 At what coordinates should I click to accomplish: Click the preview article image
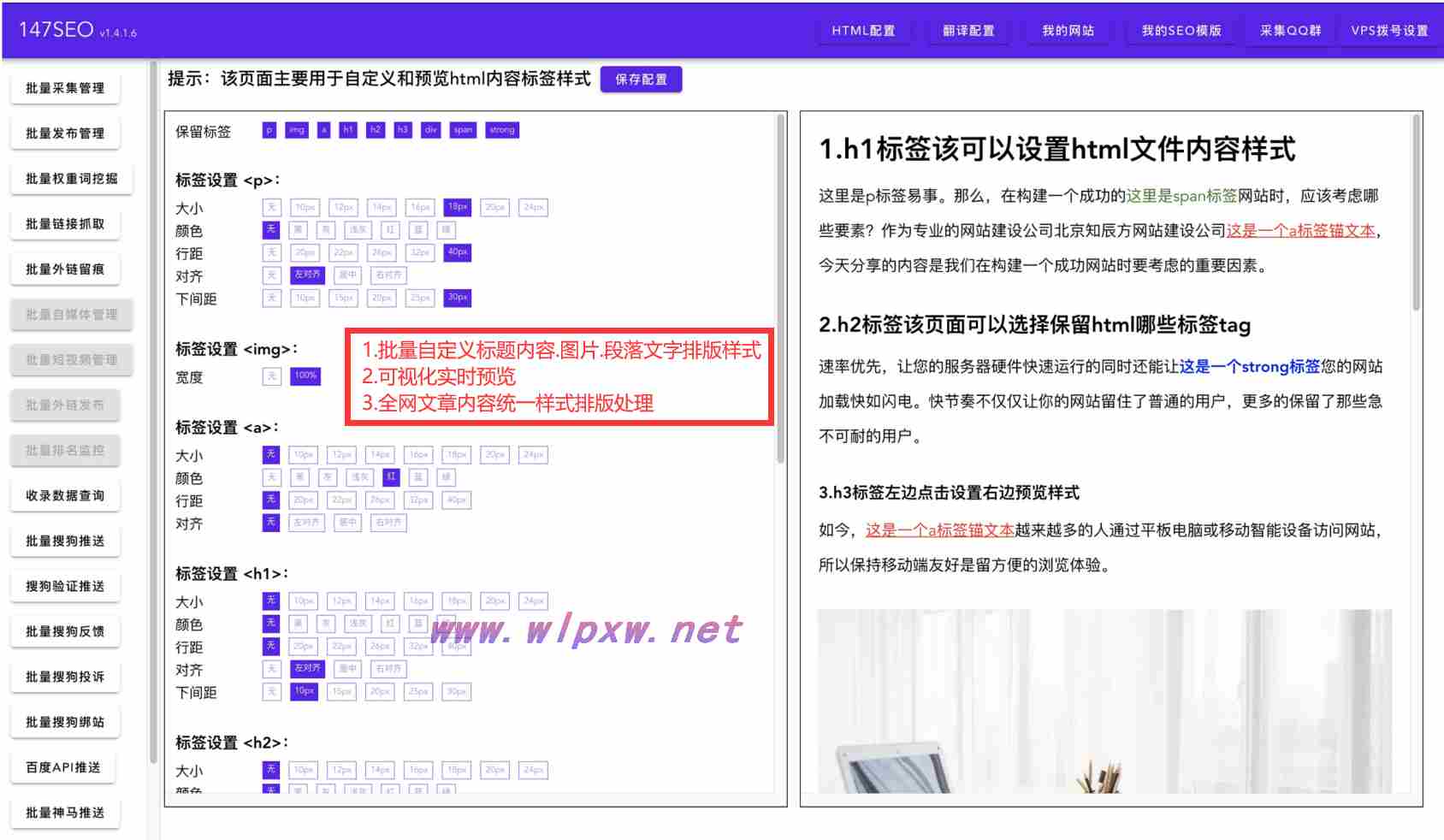pyautogui.click(x=1104, y=701)
